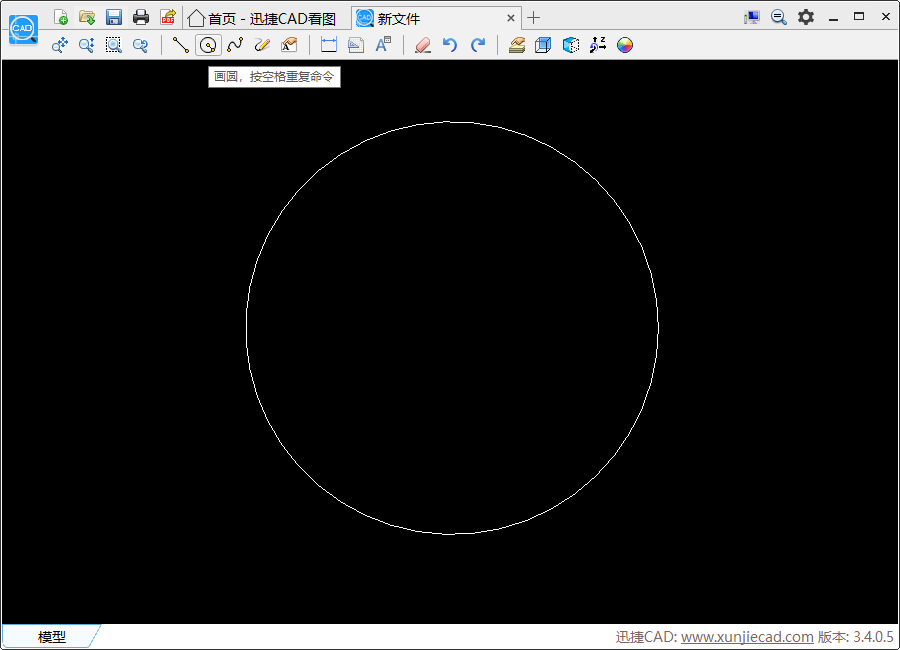This screenshot has width=900, height=650.
Task: Select the eraser tool
Action: point(423,45)
